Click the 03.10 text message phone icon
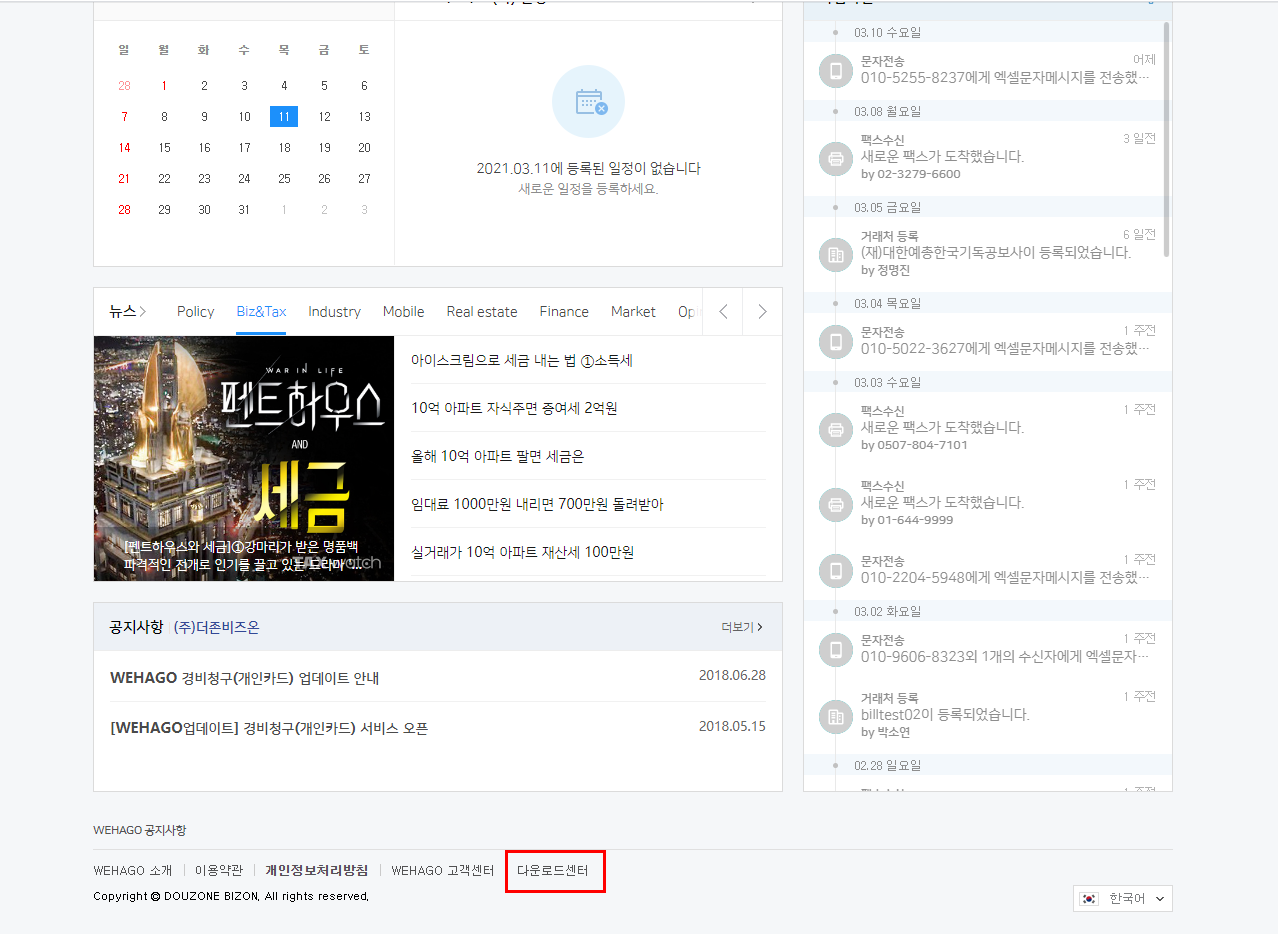 pyautogui.click(x=835, y=70)
